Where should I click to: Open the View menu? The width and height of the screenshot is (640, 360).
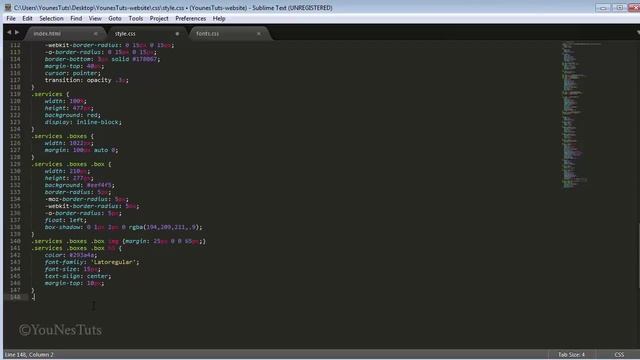95,18
